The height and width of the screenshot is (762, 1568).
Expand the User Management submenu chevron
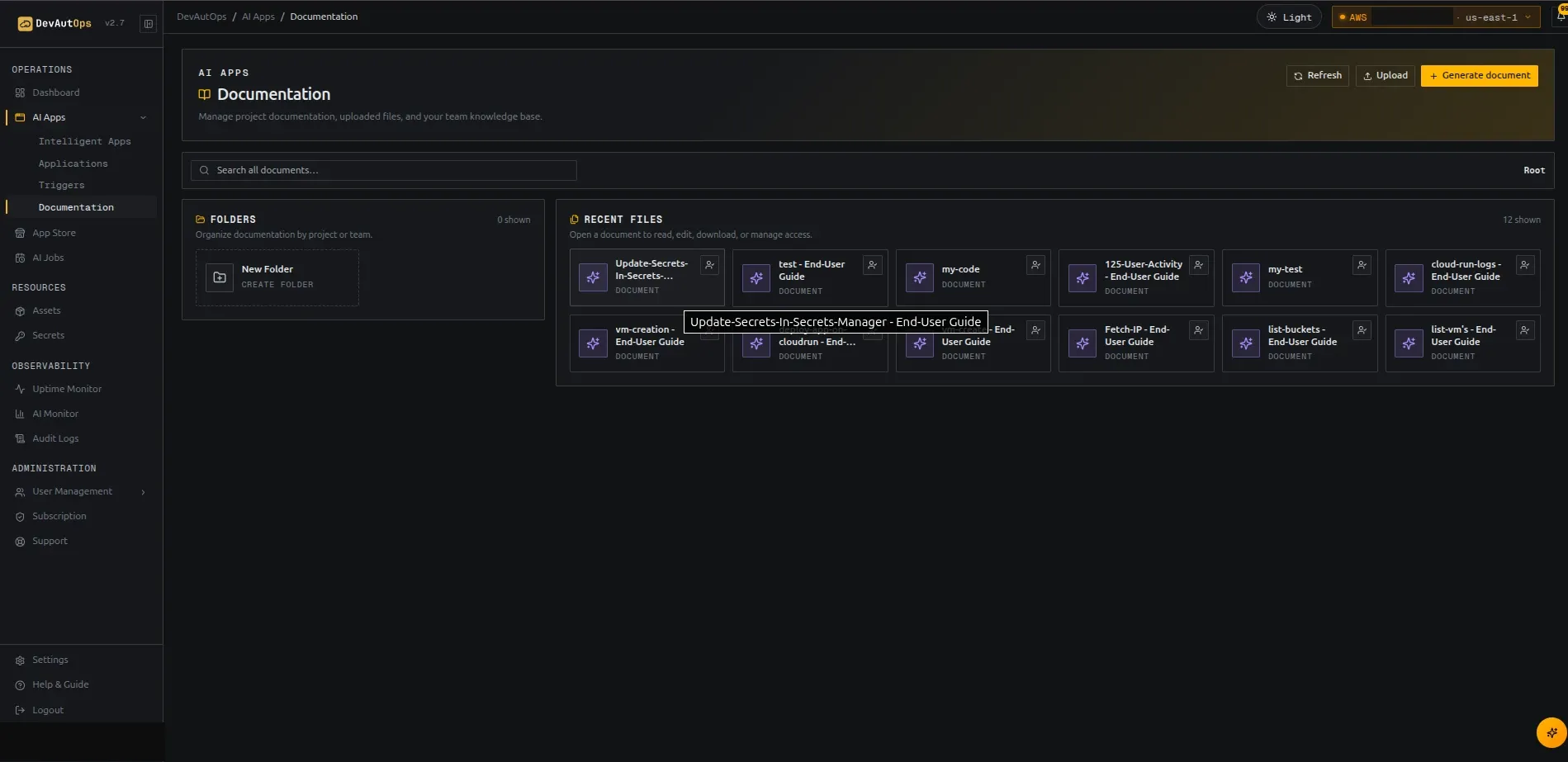pos(144,493)
